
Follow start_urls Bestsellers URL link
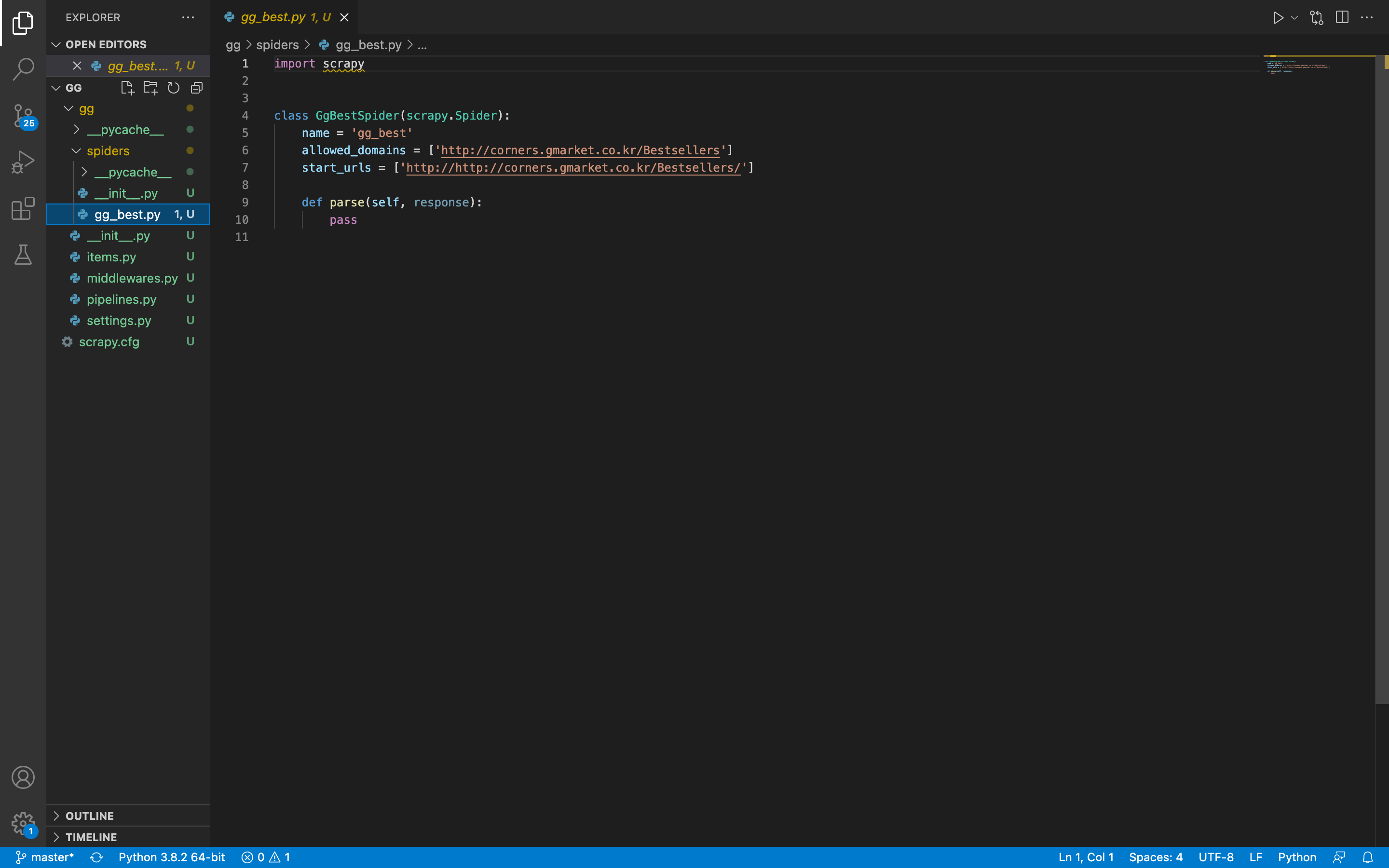(x=573, y=168)
